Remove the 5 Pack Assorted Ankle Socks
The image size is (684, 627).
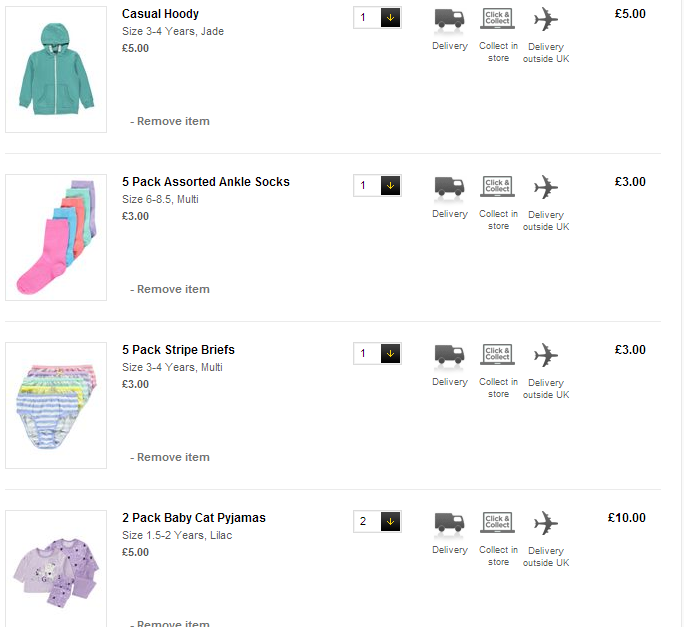tap(173, 289)
